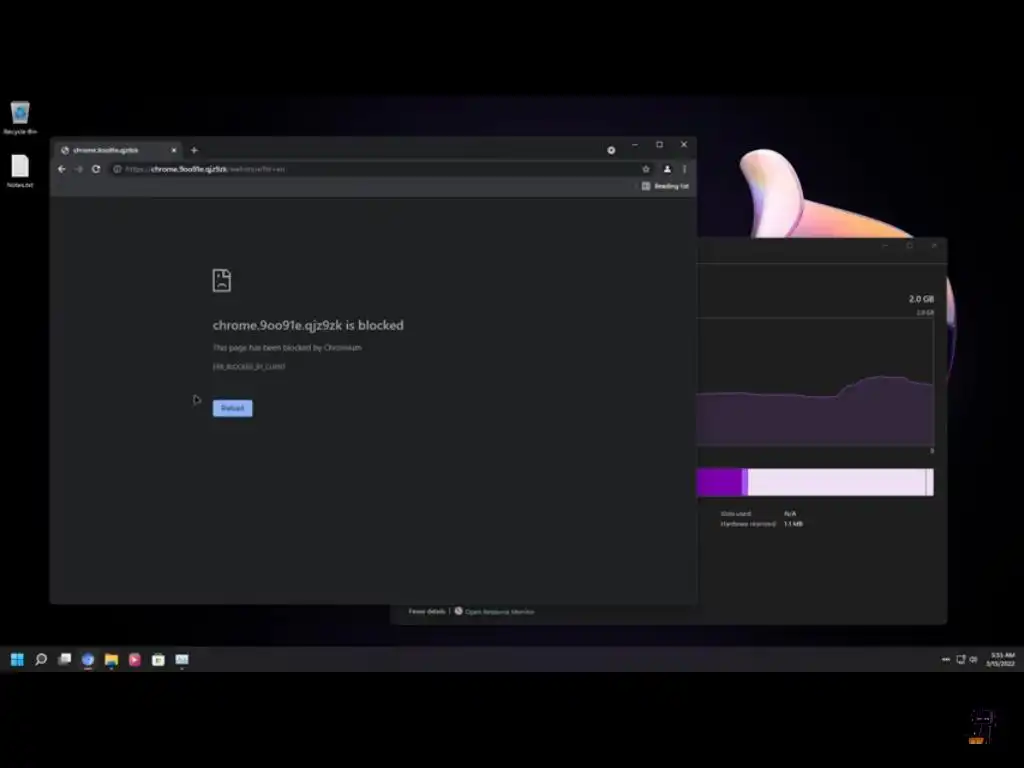Click Fewer details in Task Manager

tap(427, 611)
